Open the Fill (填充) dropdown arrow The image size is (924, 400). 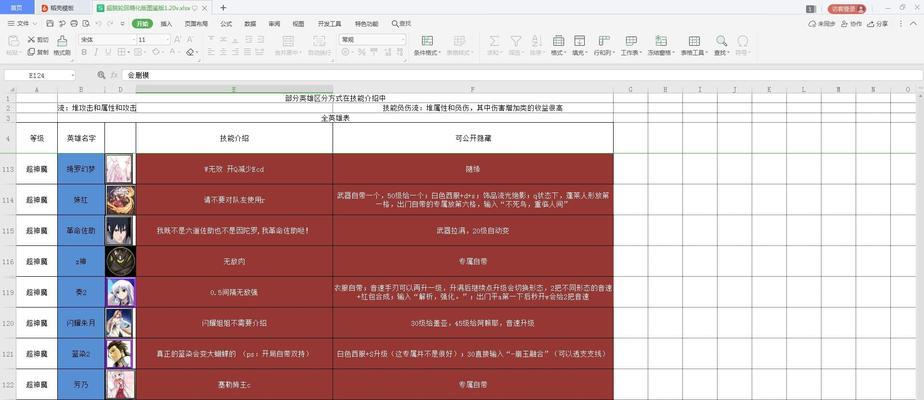[588, 52]
